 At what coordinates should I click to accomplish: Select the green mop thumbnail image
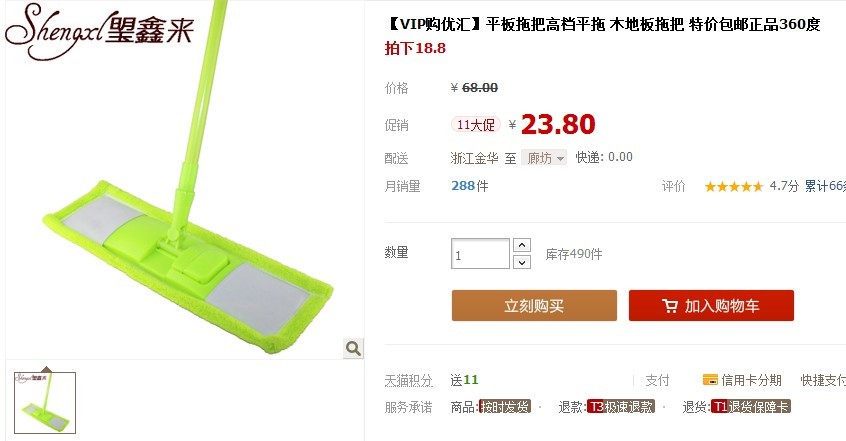click(x=45, y=403)
